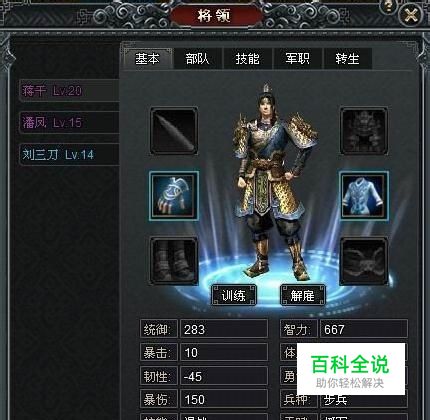Switch to the 基本 tab
This screenshot has height=420, width=430.
point(148,59)
